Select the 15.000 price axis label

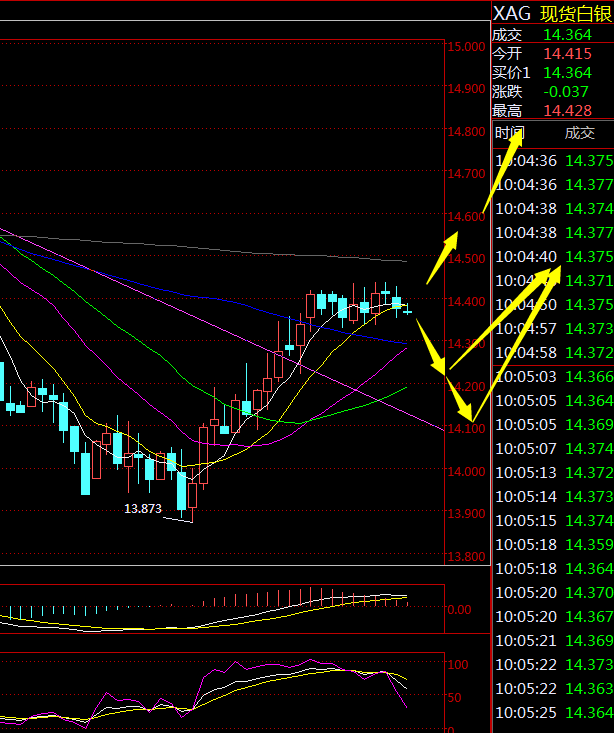(x=467, y=47)
